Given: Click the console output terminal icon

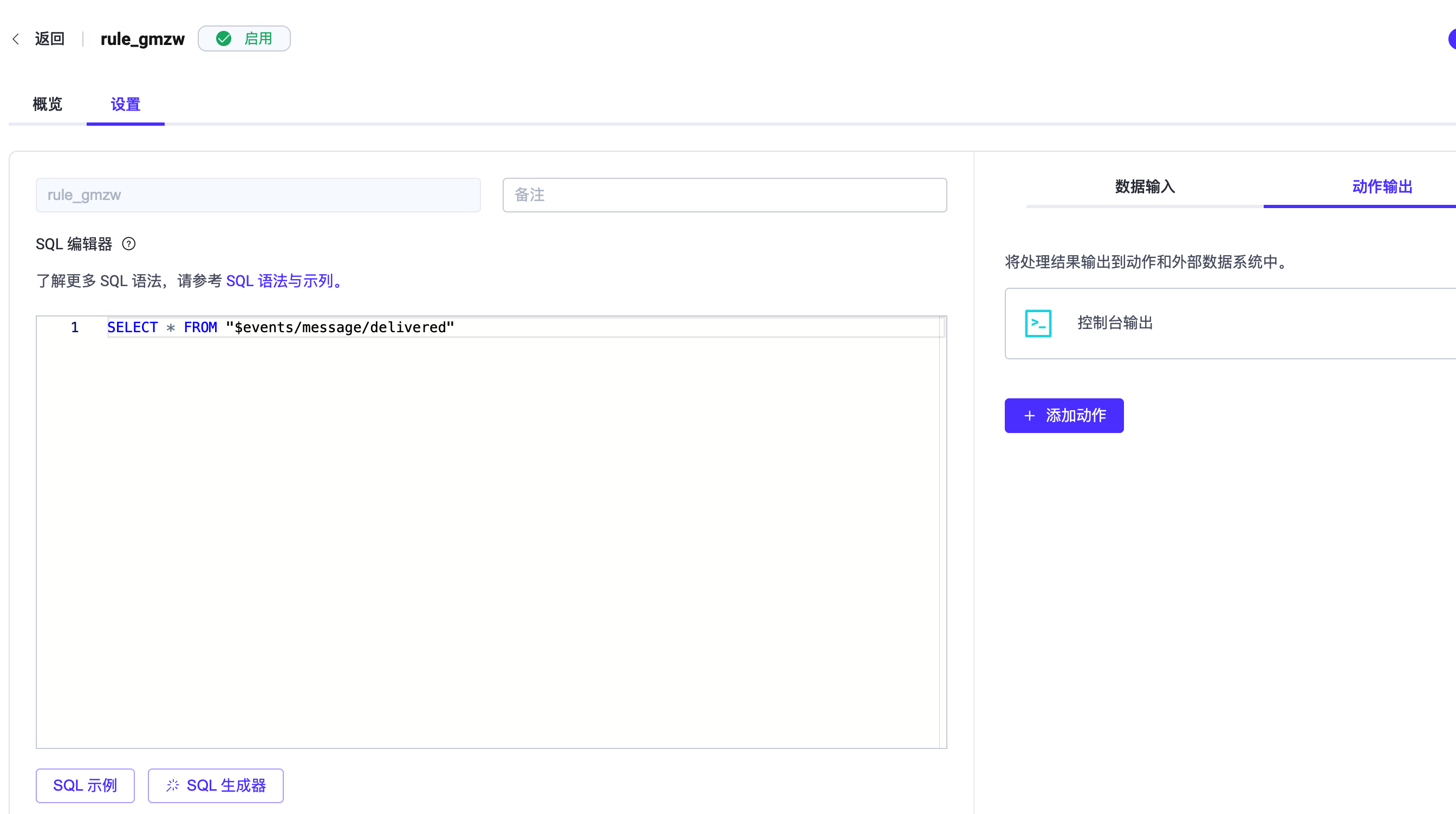Looking at the screenshot, I should [1038, 323].
